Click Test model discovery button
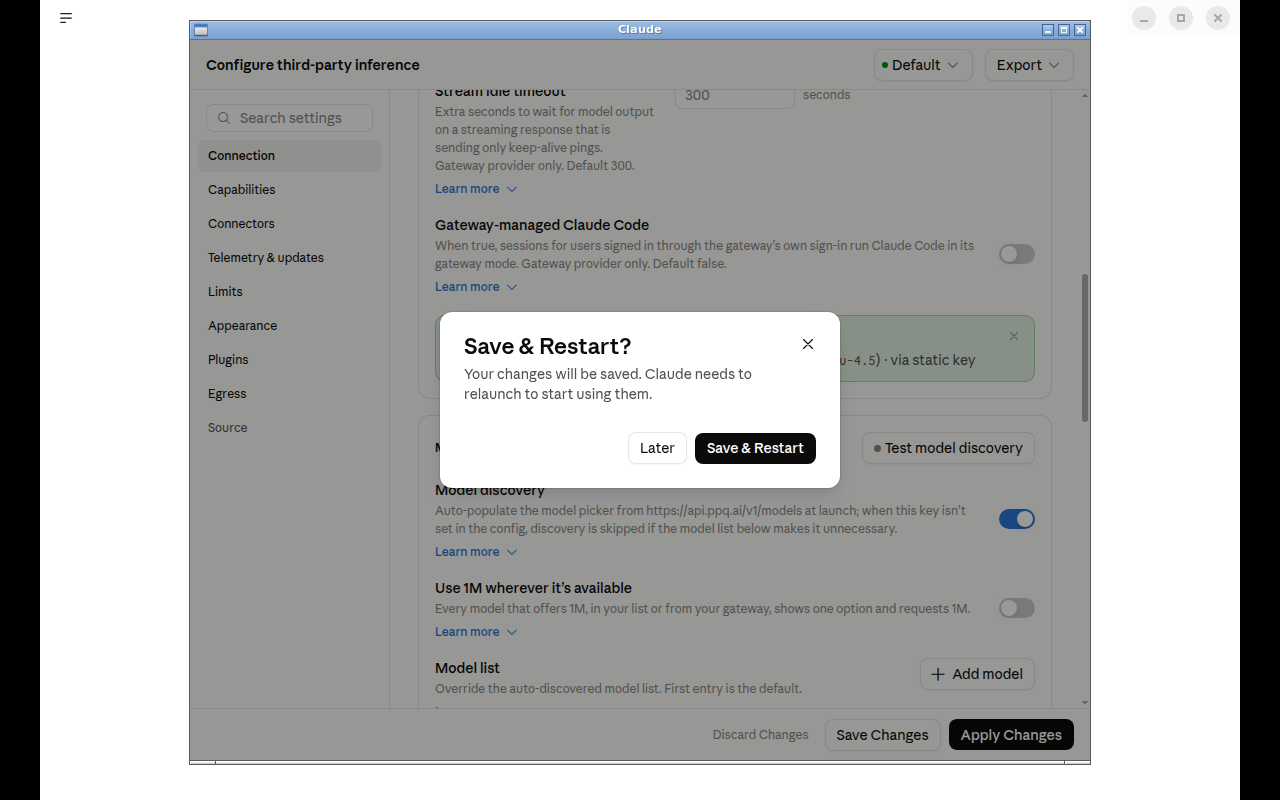1280x800 pixels. (x=948, y=448)
